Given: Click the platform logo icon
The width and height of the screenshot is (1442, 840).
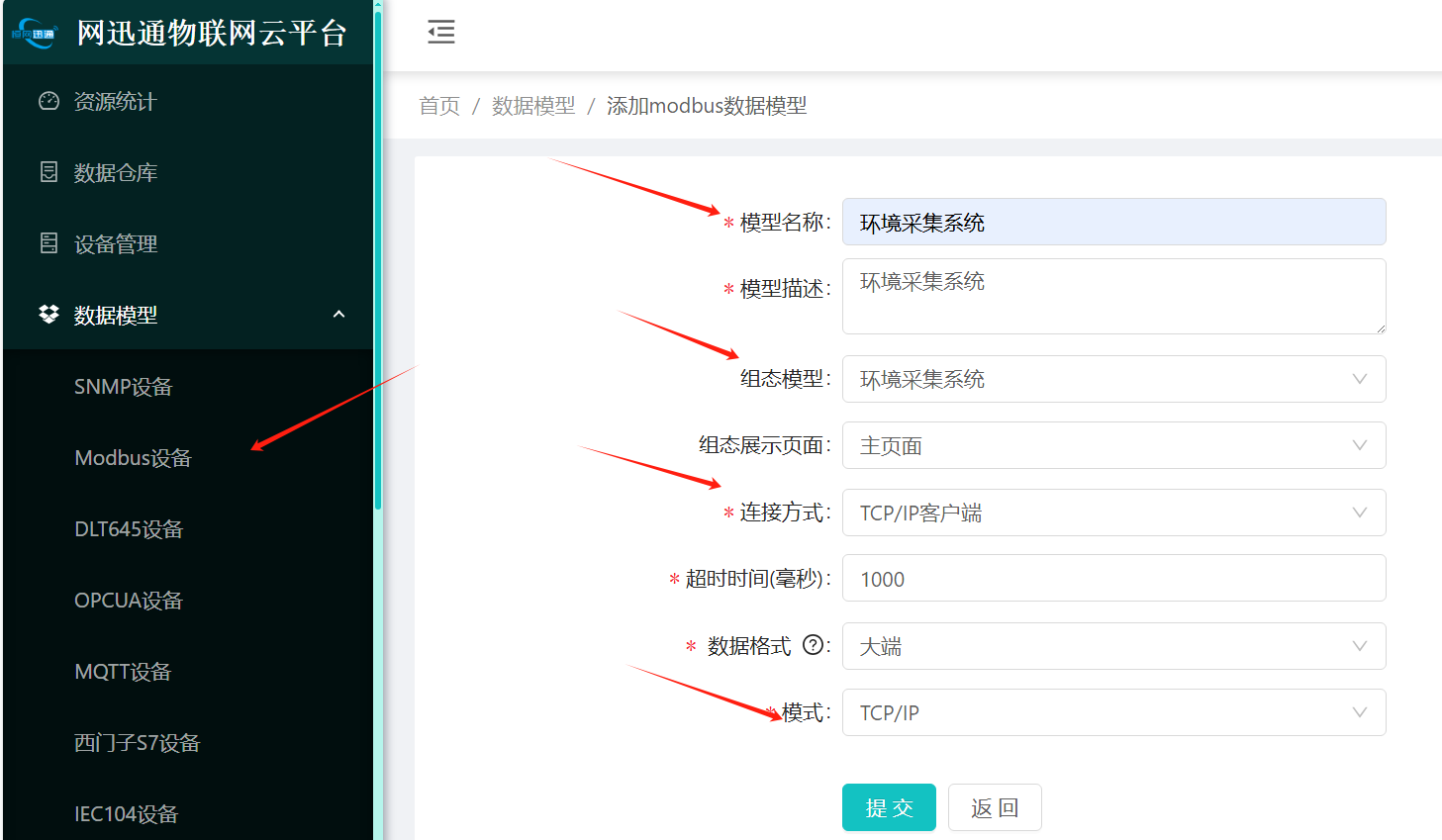Looking at the screenshot, I should pos(36,34).
